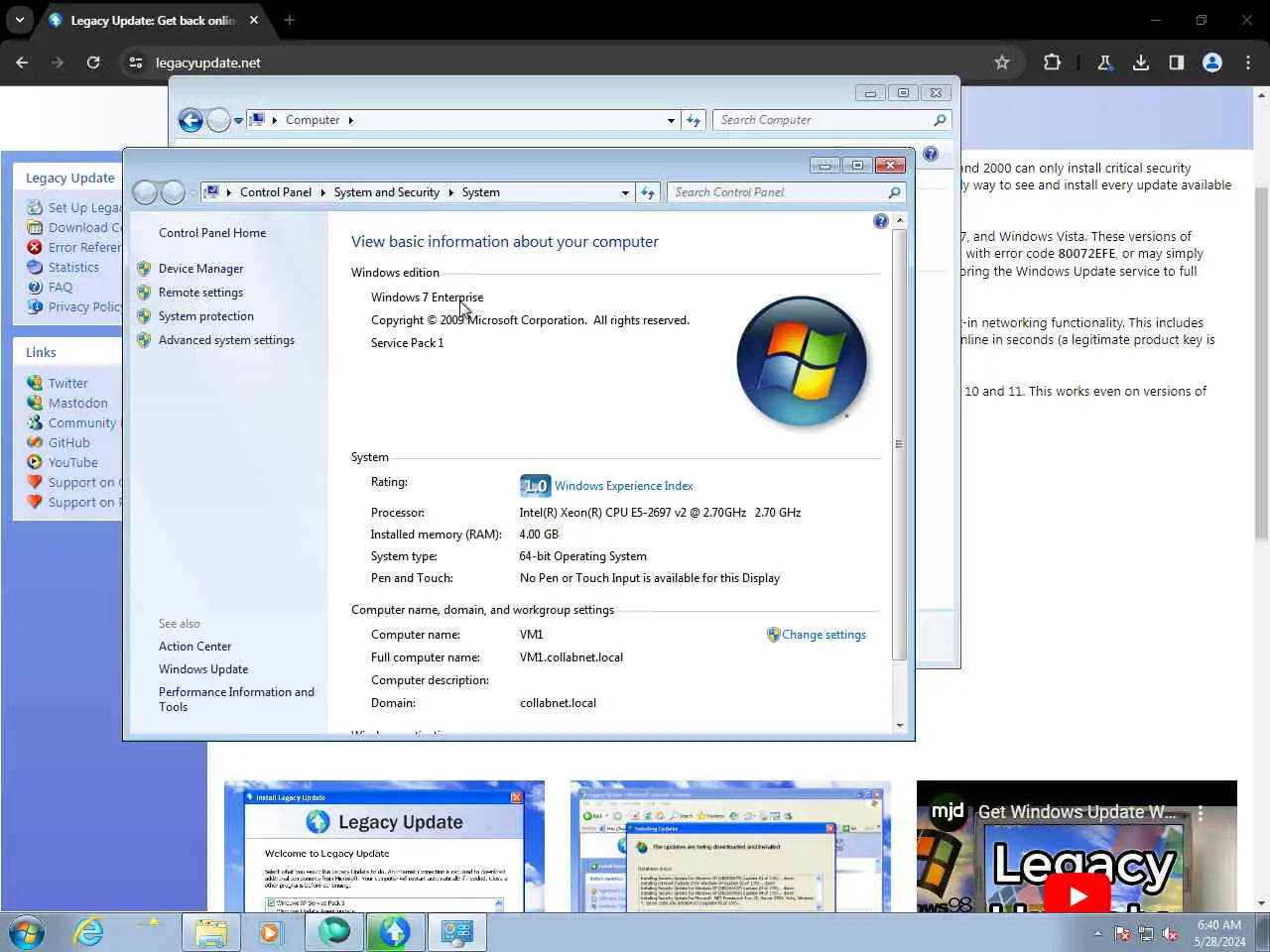
Task: Open Windows Update under See also
Action: click(203, 669)
